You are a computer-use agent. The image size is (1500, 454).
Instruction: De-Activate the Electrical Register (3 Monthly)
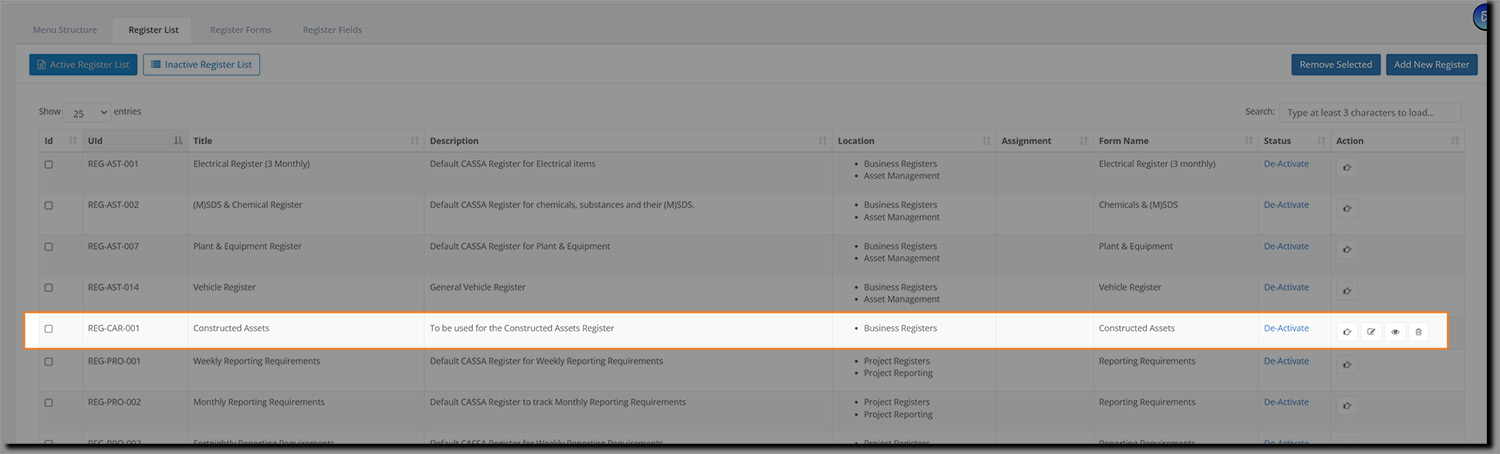point(1286,164)
